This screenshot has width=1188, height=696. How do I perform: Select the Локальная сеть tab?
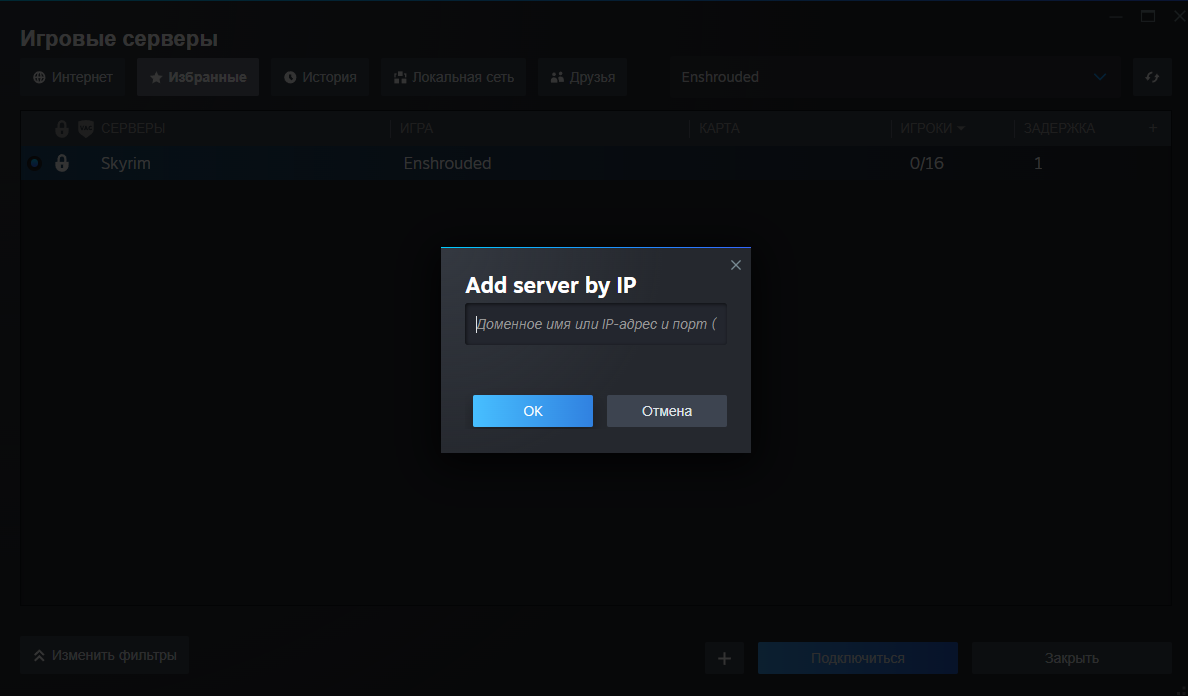(453, 77)
